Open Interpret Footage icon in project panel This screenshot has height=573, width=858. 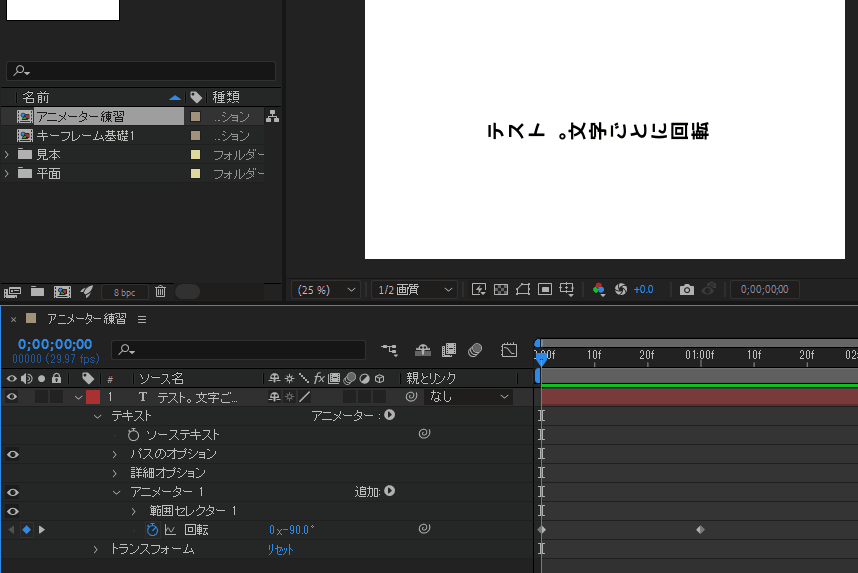click(x=12, y=292)
